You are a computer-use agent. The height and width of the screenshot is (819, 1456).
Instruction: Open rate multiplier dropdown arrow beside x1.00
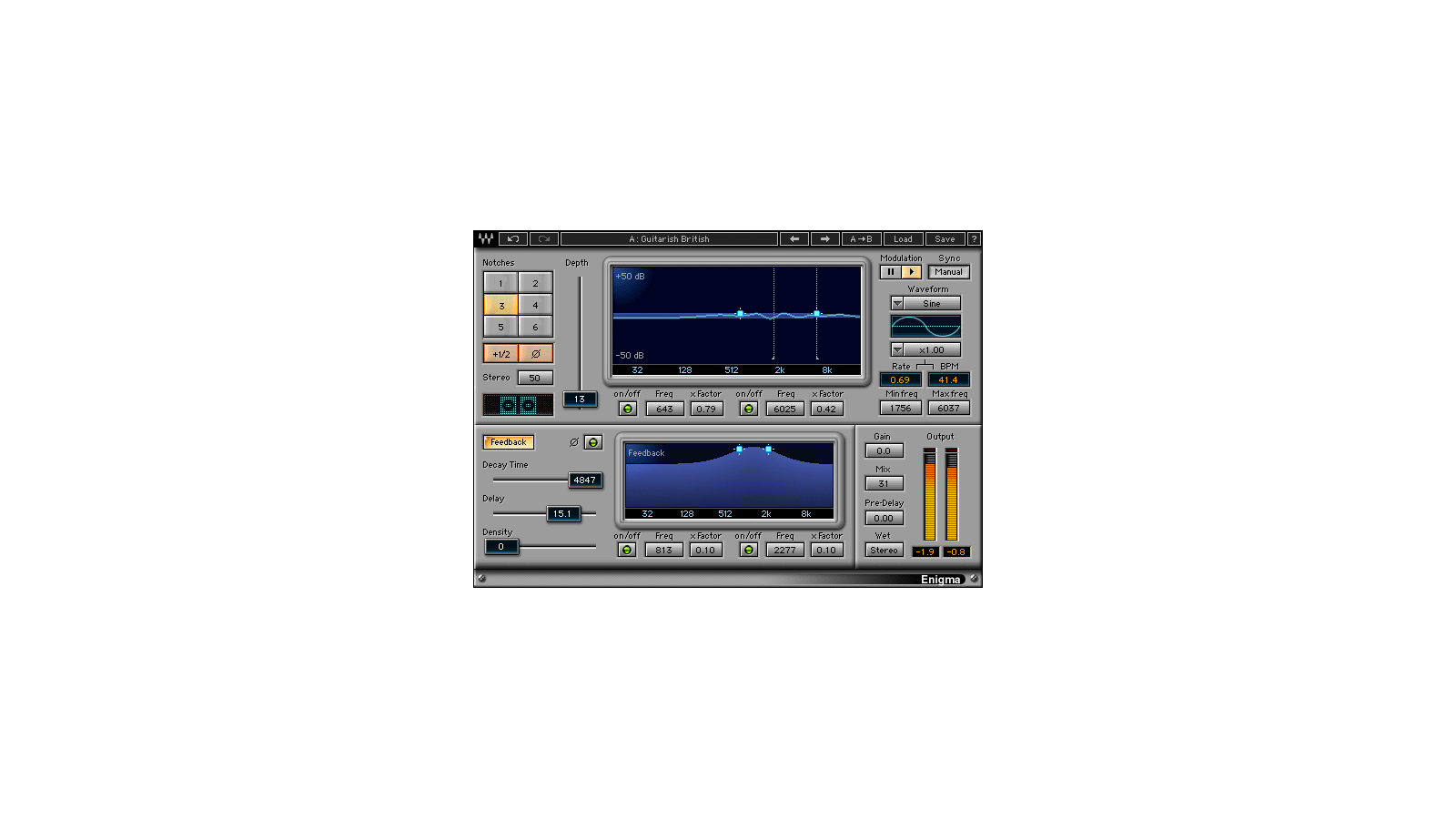click(897, 349)
